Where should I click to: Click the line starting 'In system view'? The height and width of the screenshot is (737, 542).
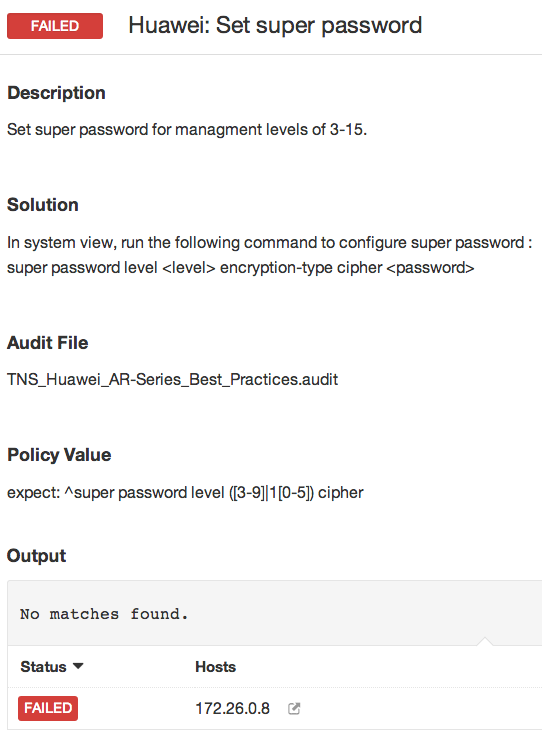tap(270, 243)
